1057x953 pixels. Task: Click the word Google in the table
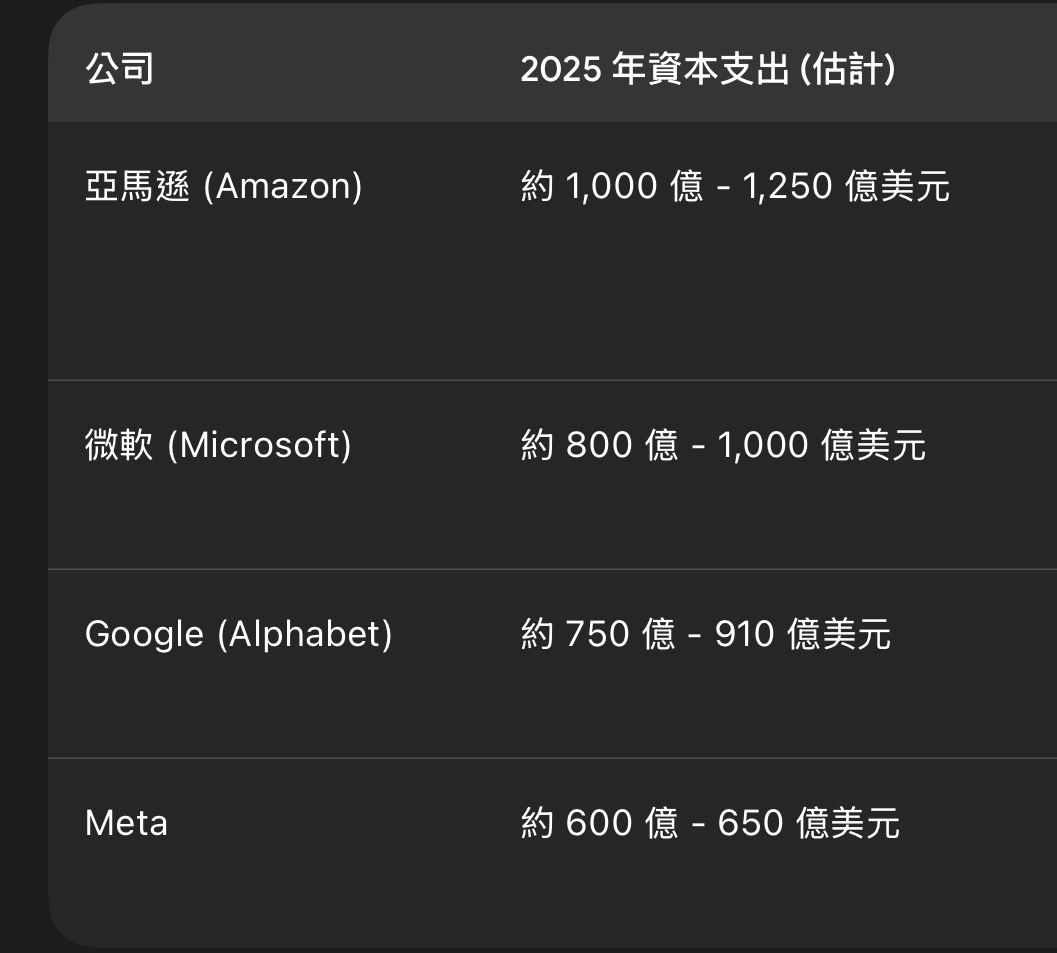(144, 634)
